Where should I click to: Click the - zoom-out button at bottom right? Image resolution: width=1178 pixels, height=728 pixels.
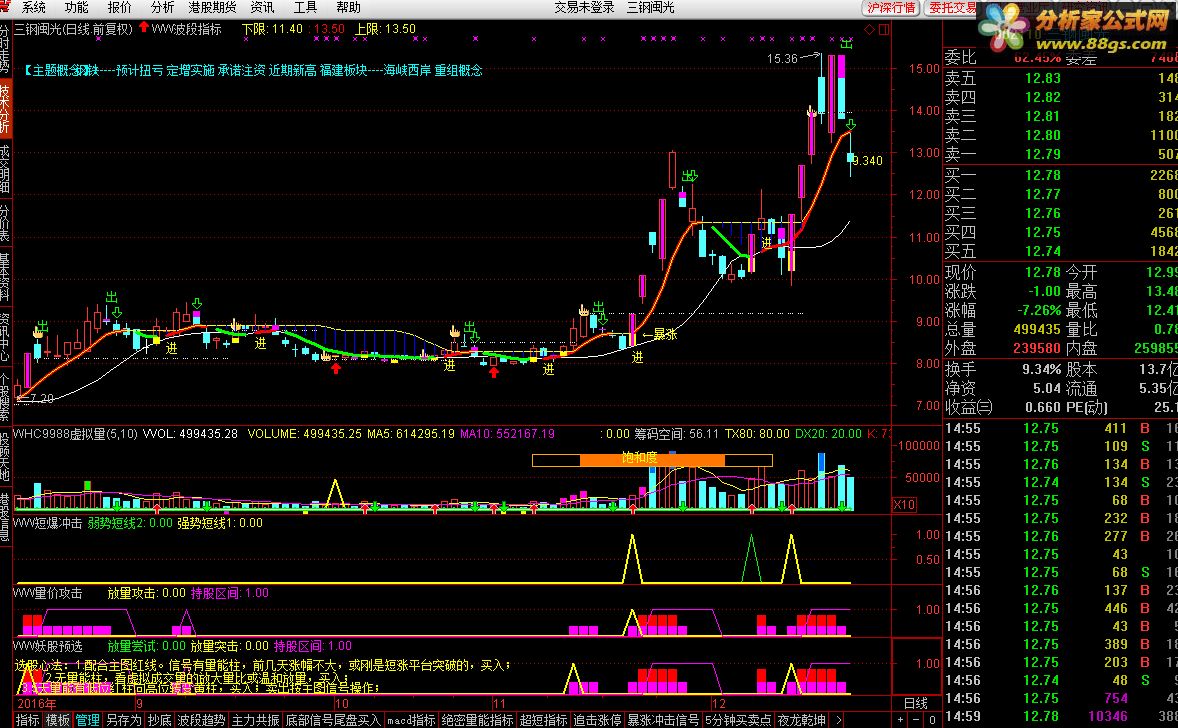(914, 720)
